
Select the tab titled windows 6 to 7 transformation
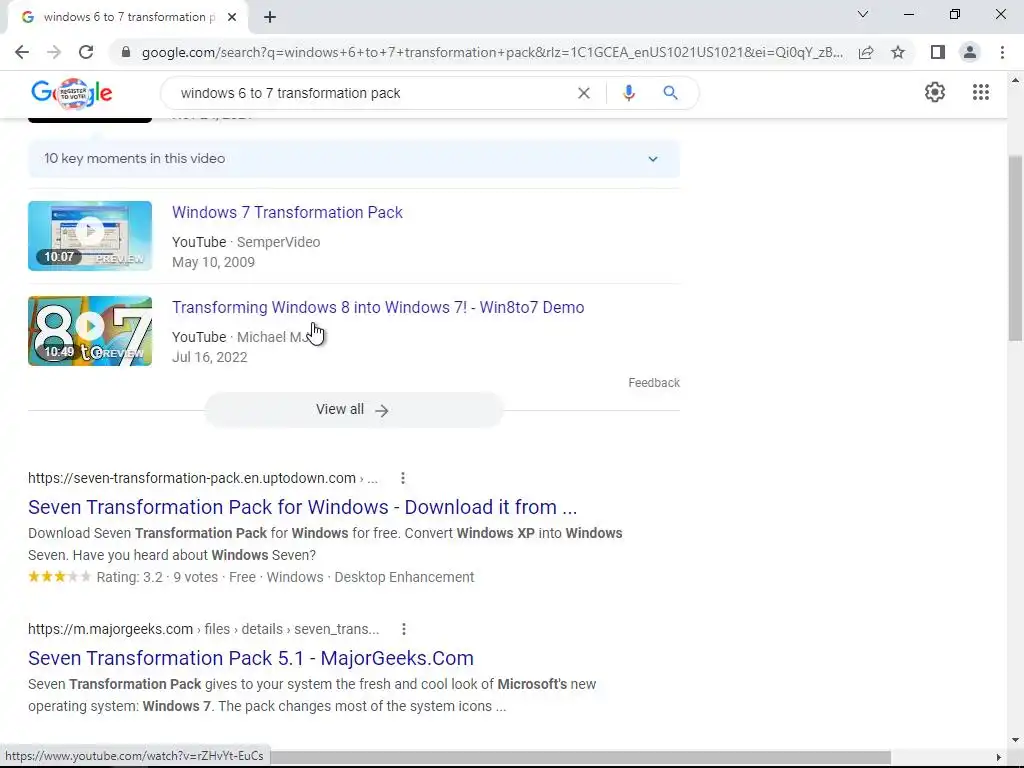(127, 17)
